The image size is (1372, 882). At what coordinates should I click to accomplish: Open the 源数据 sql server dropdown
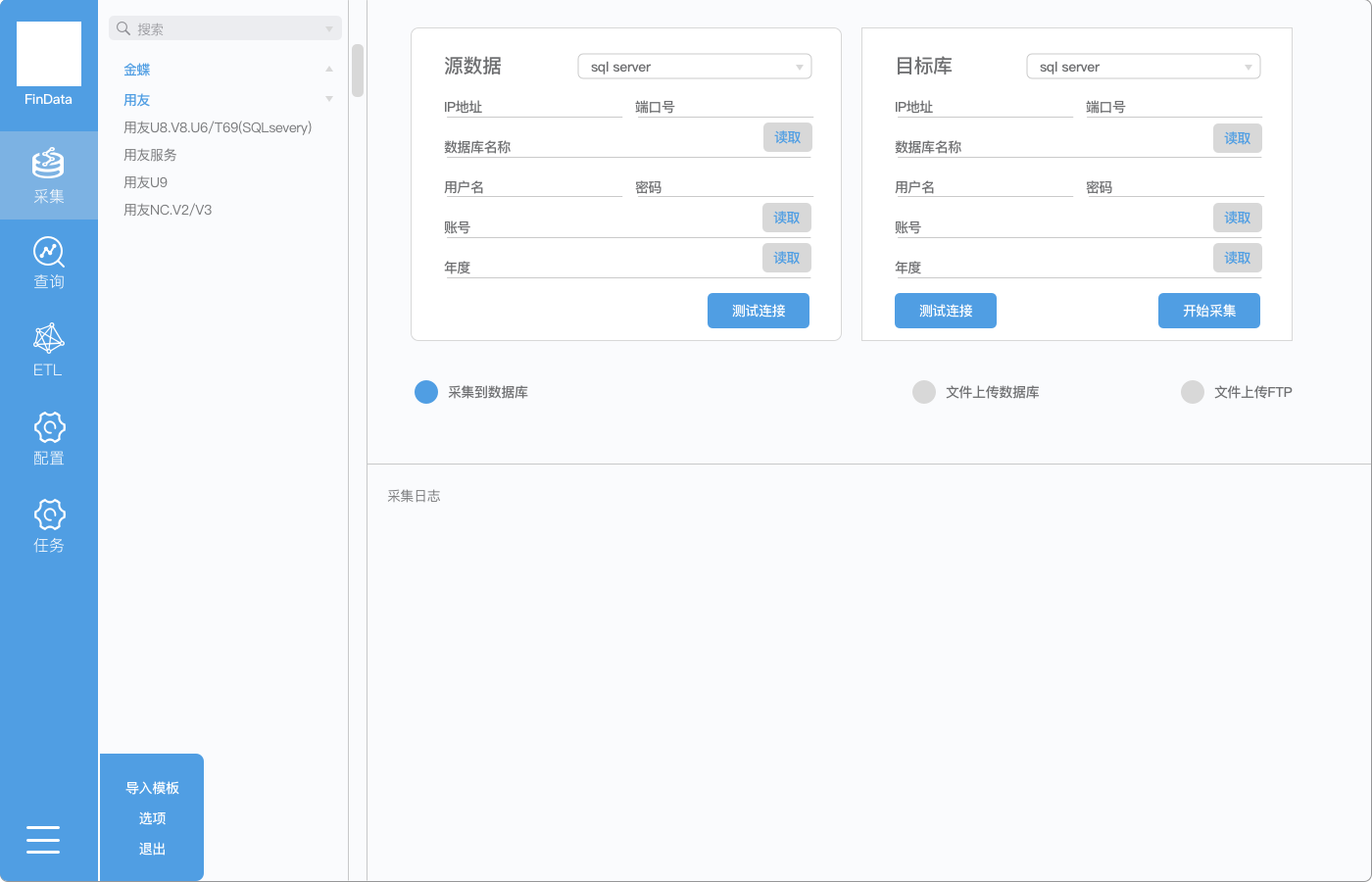point(694,66)
